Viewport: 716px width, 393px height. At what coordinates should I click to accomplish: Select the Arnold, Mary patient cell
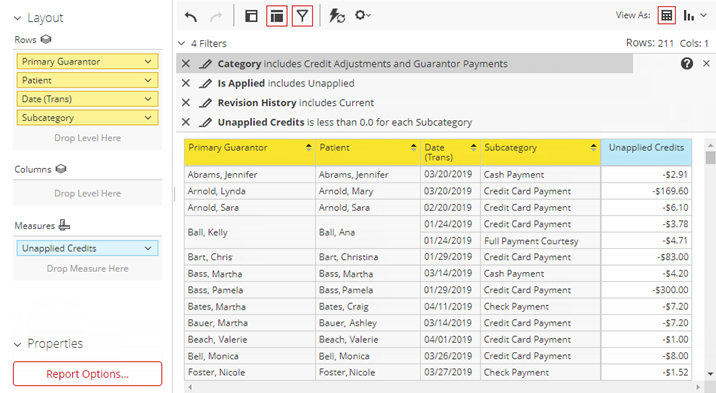tap(368, 191)
